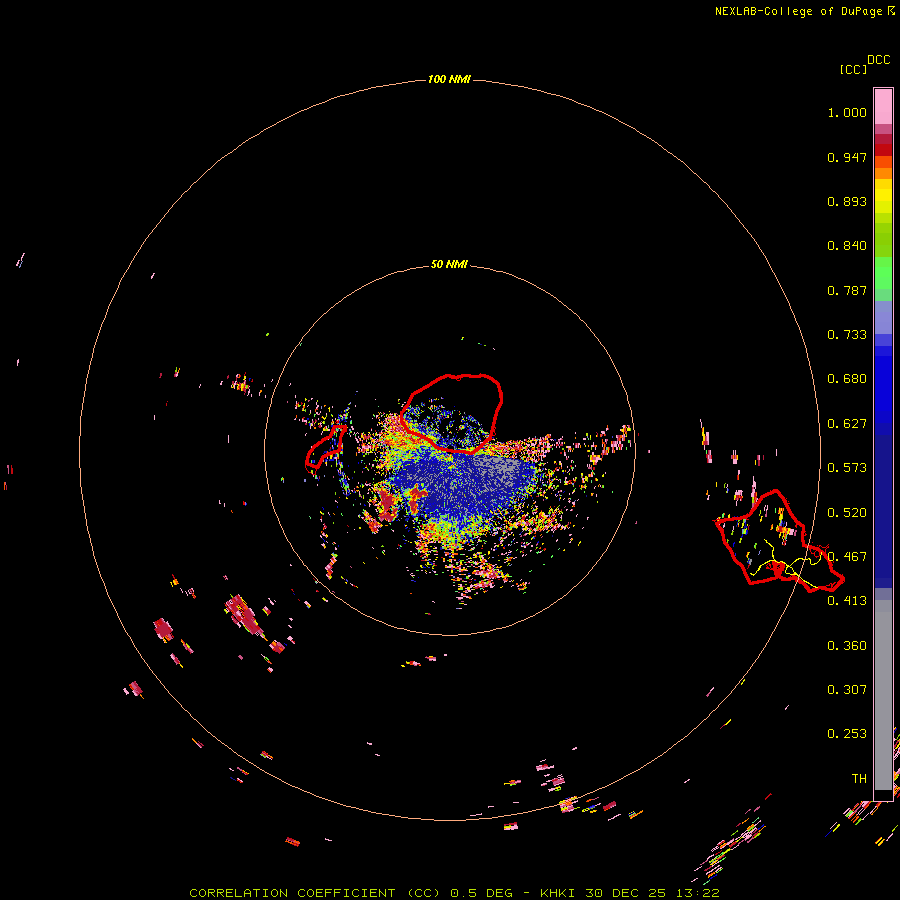This screenshot has width=900, height=900.
Task: Click the pink segment at the top of the color bar
Action: pyautogui.click(x=883, y=107)
